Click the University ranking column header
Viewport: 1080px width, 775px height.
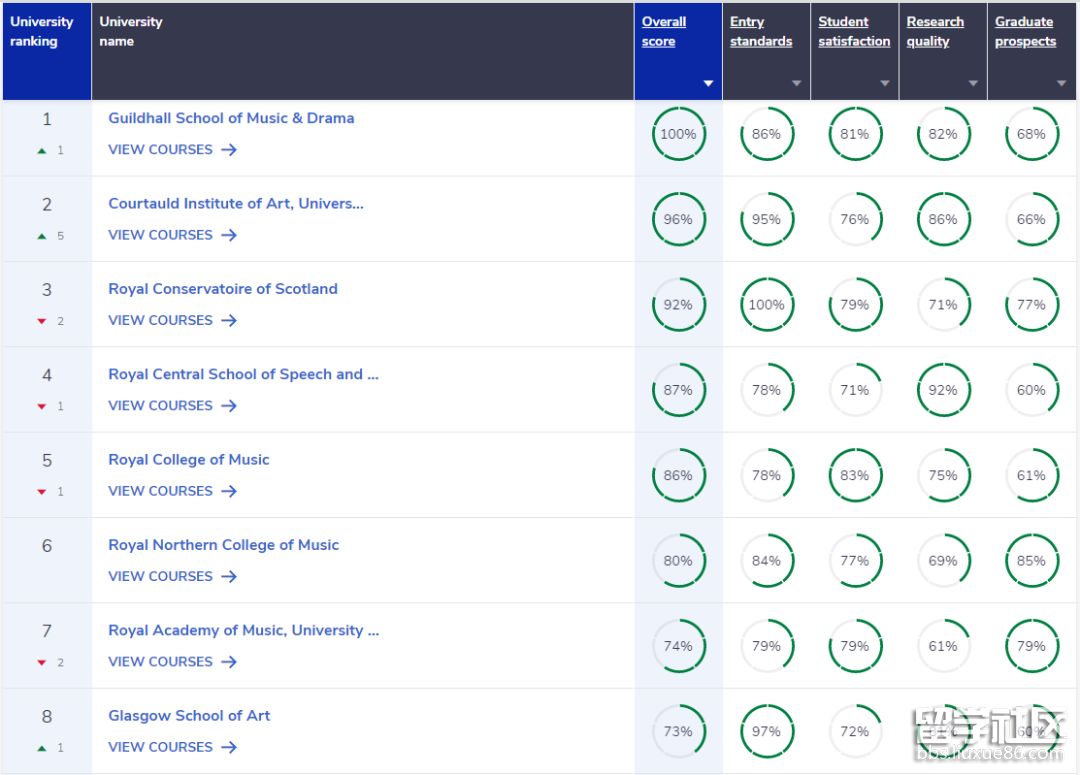click(47, 52)
